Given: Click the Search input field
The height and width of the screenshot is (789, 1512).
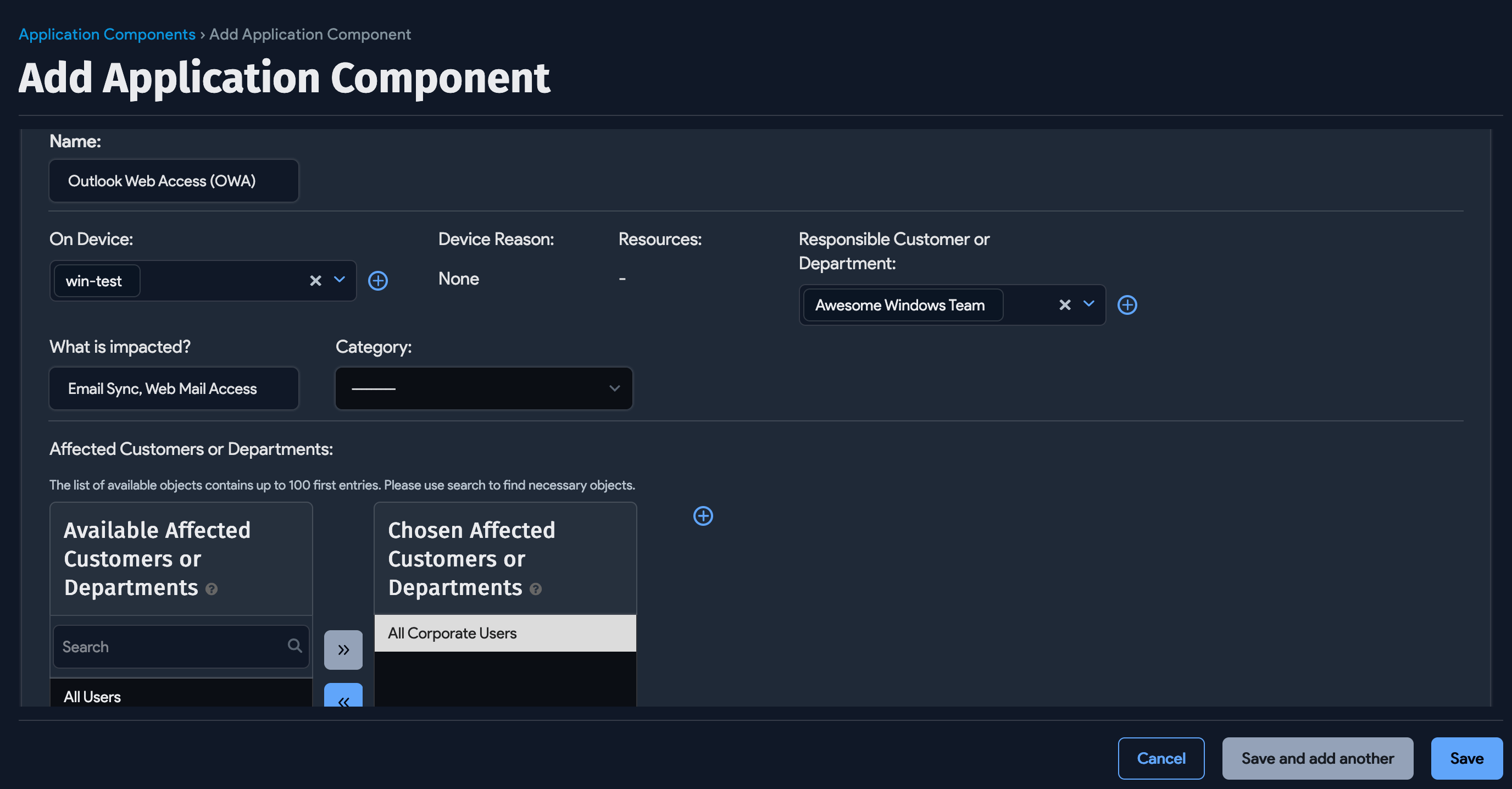Looking at the screenshot, I should [170, 646].
